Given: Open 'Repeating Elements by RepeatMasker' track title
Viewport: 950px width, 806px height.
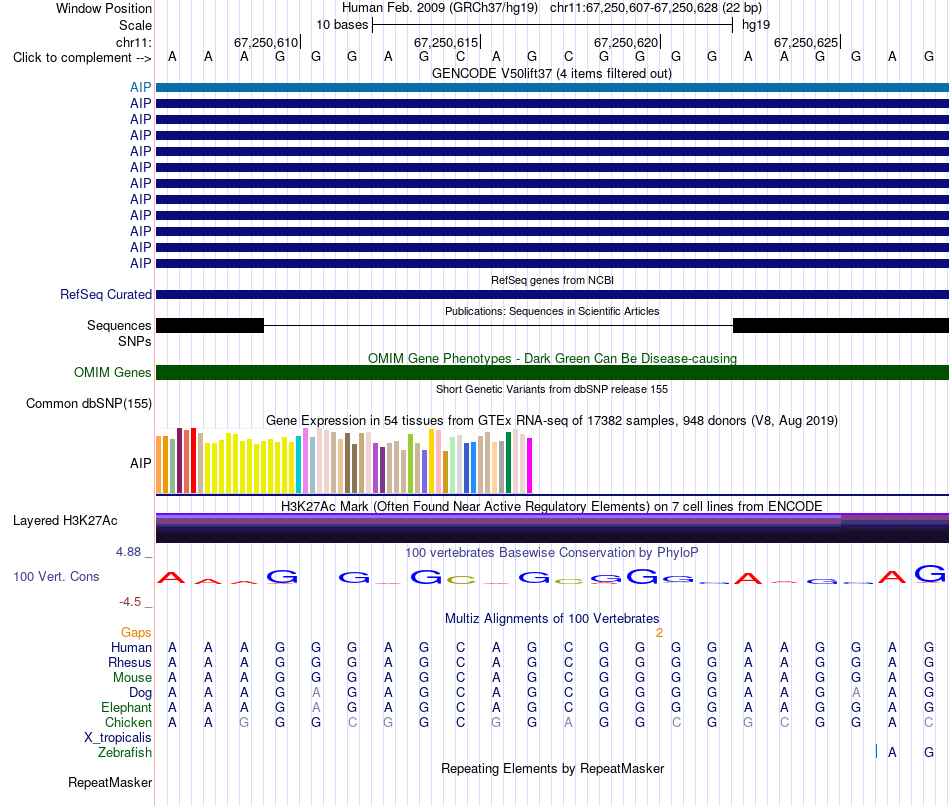Looking at the screenshot, I should [x=552, y=768].
